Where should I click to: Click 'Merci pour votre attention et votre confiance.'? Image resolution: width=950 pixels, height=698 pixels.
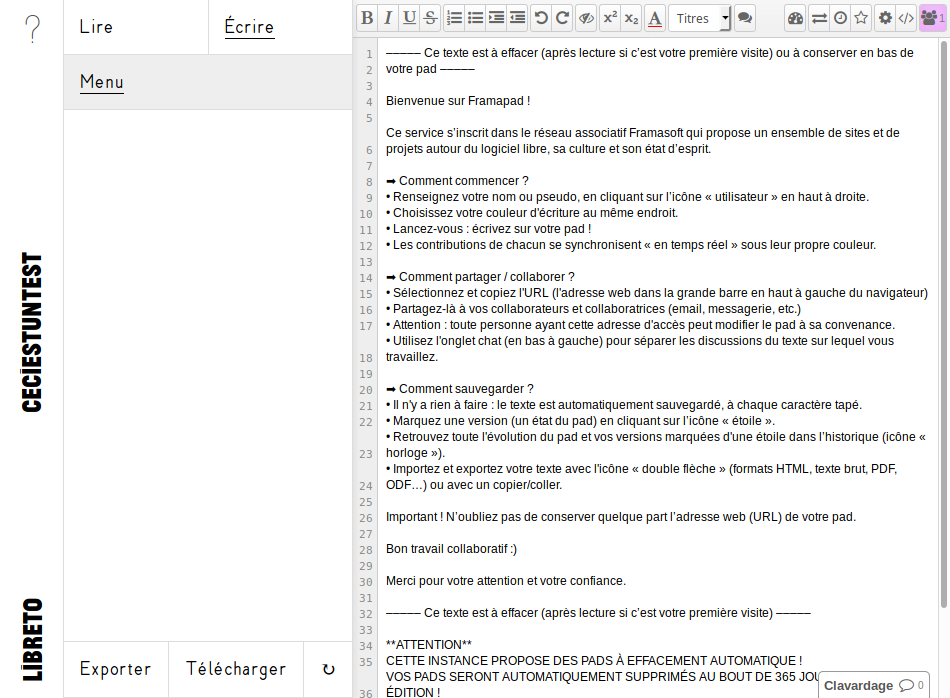[x=506, y=581]
